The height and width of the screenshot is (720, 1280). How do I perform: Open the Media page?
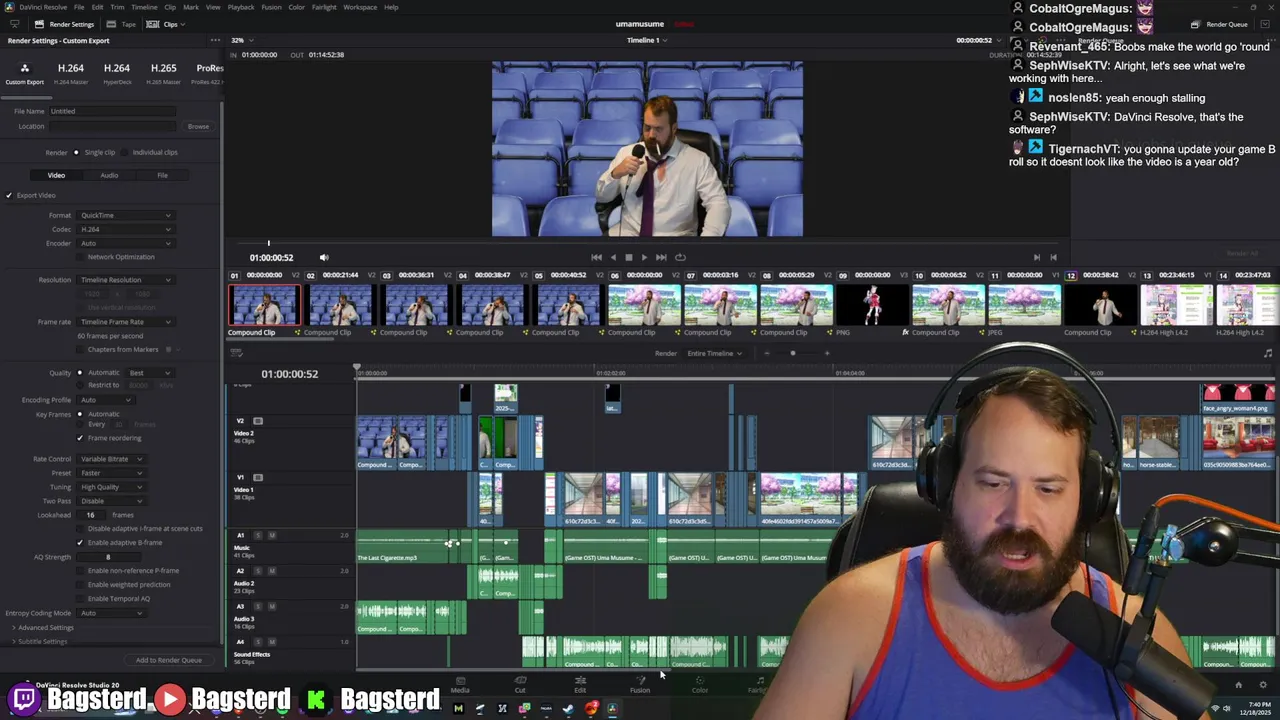pos(460,685)
